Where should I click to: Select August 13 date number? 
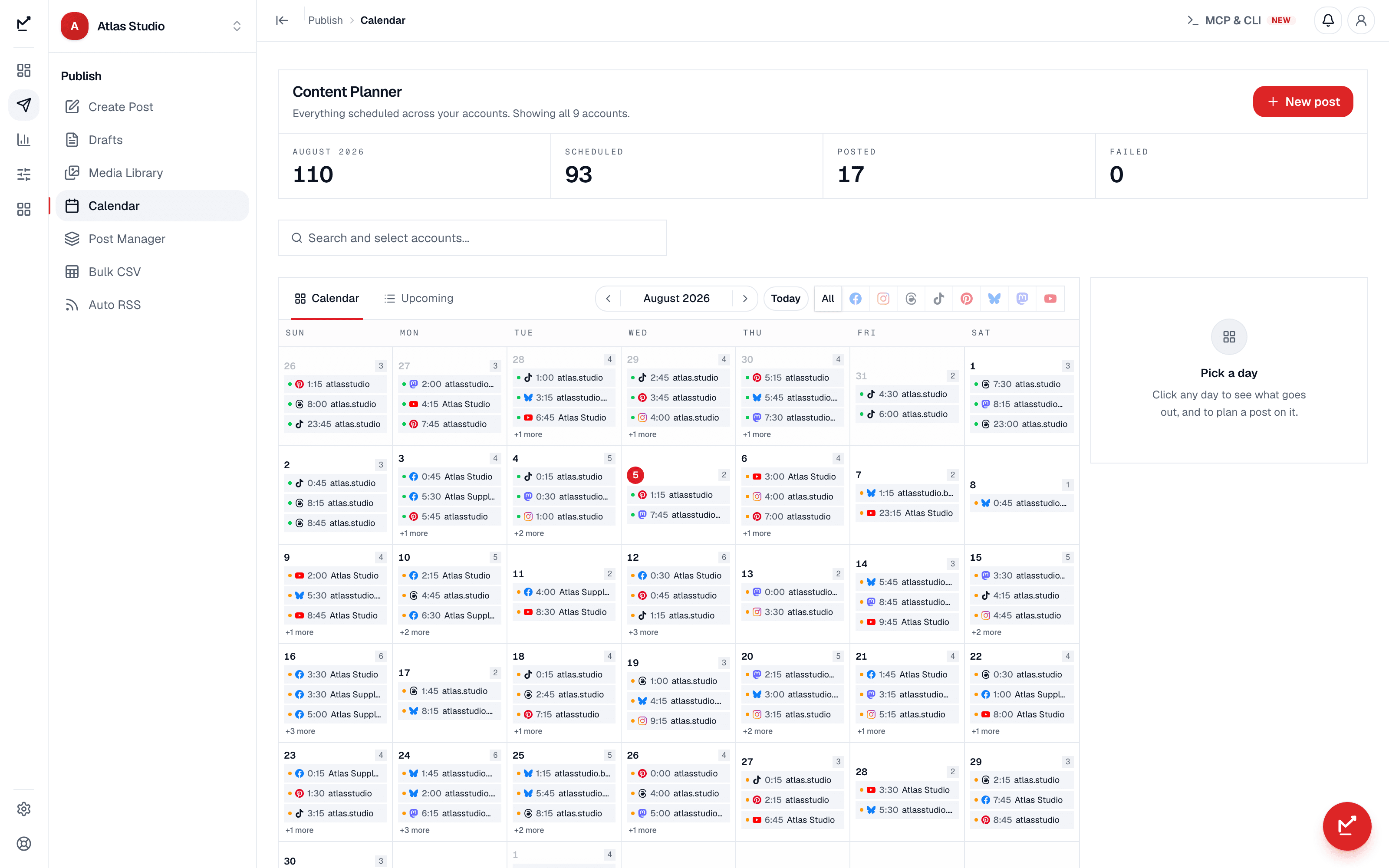point(747,574)
